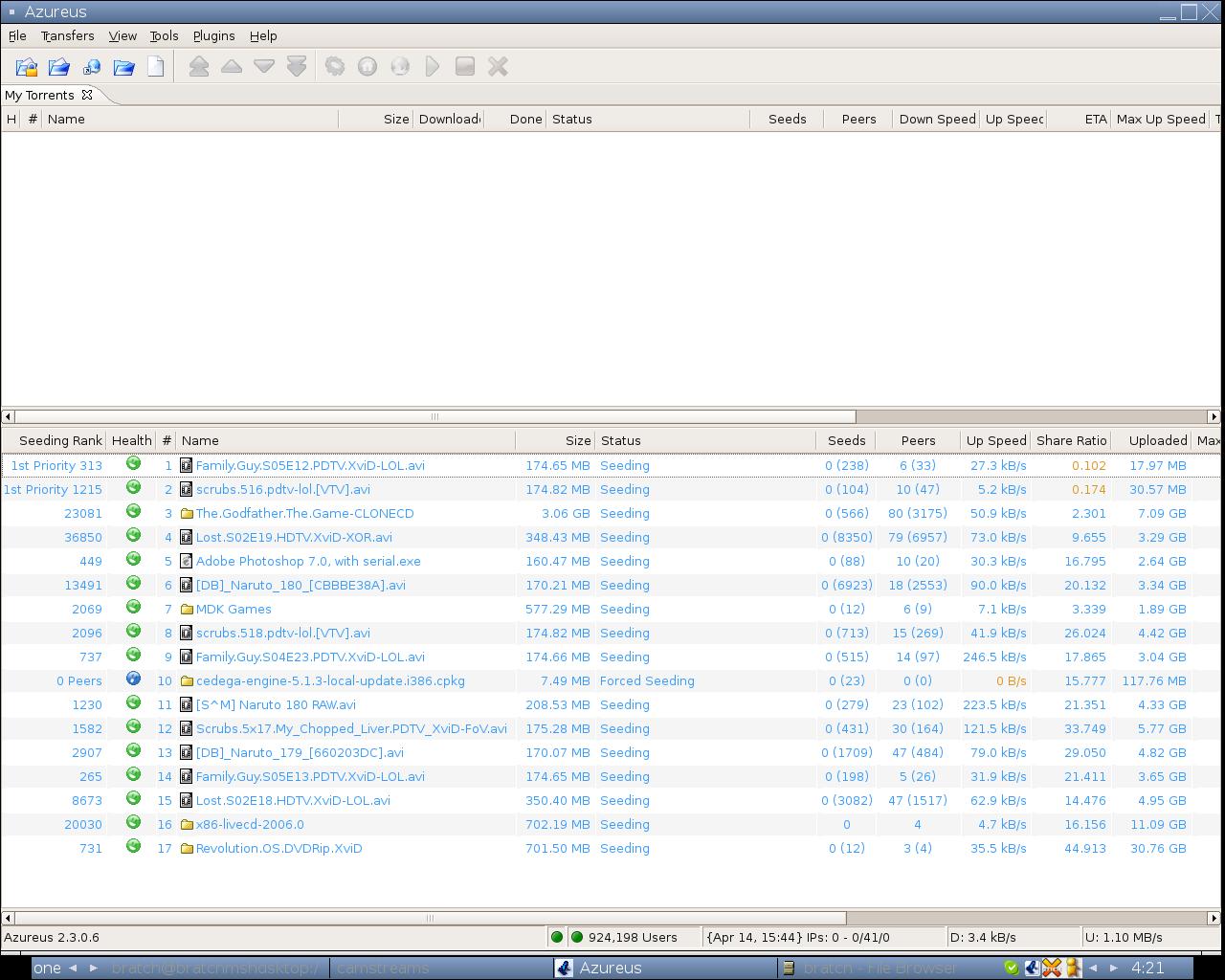Image resolution: width=1225 pixels, height=980 pixels.
Task: Click folder icon beside MDK Games
Action: pyautogui.click(x=187, y=609)
